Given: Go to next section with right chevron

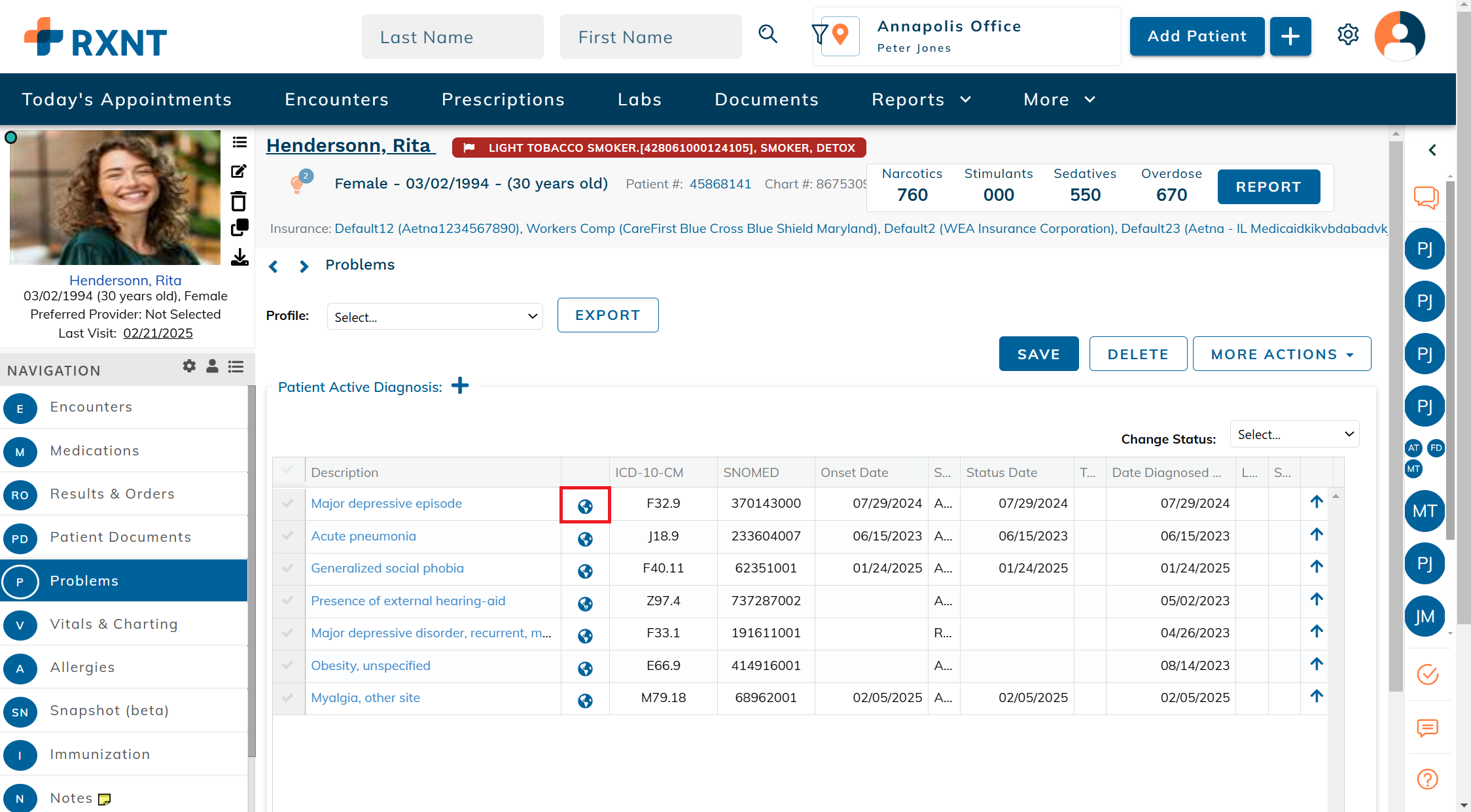Looking at the screenshot, I should pos(304,266).
